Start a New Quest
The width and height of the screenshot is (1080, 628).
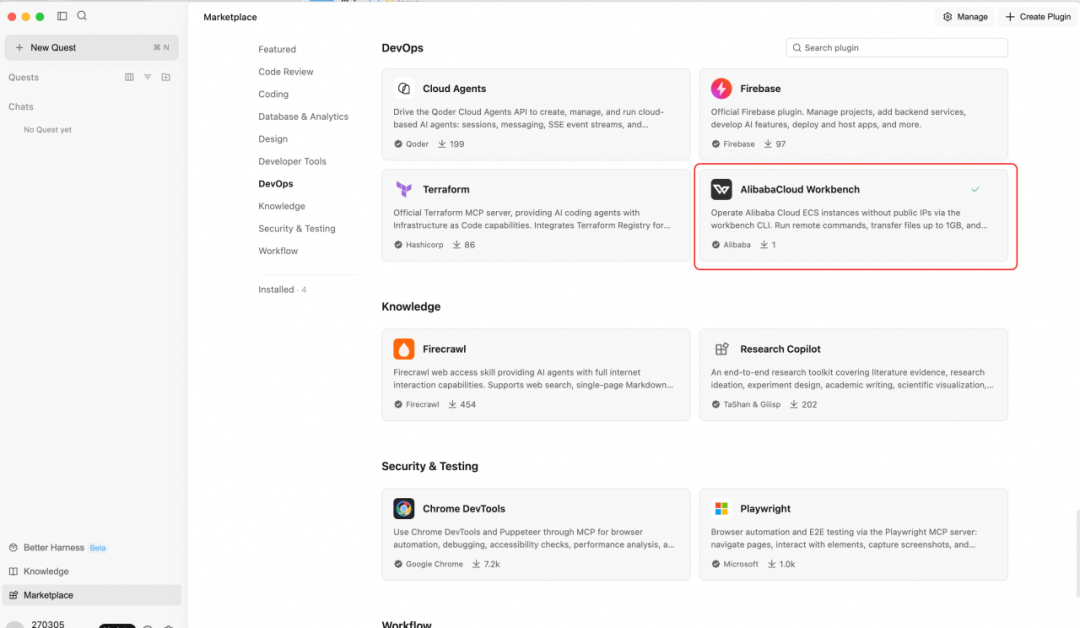pos(92,48)
